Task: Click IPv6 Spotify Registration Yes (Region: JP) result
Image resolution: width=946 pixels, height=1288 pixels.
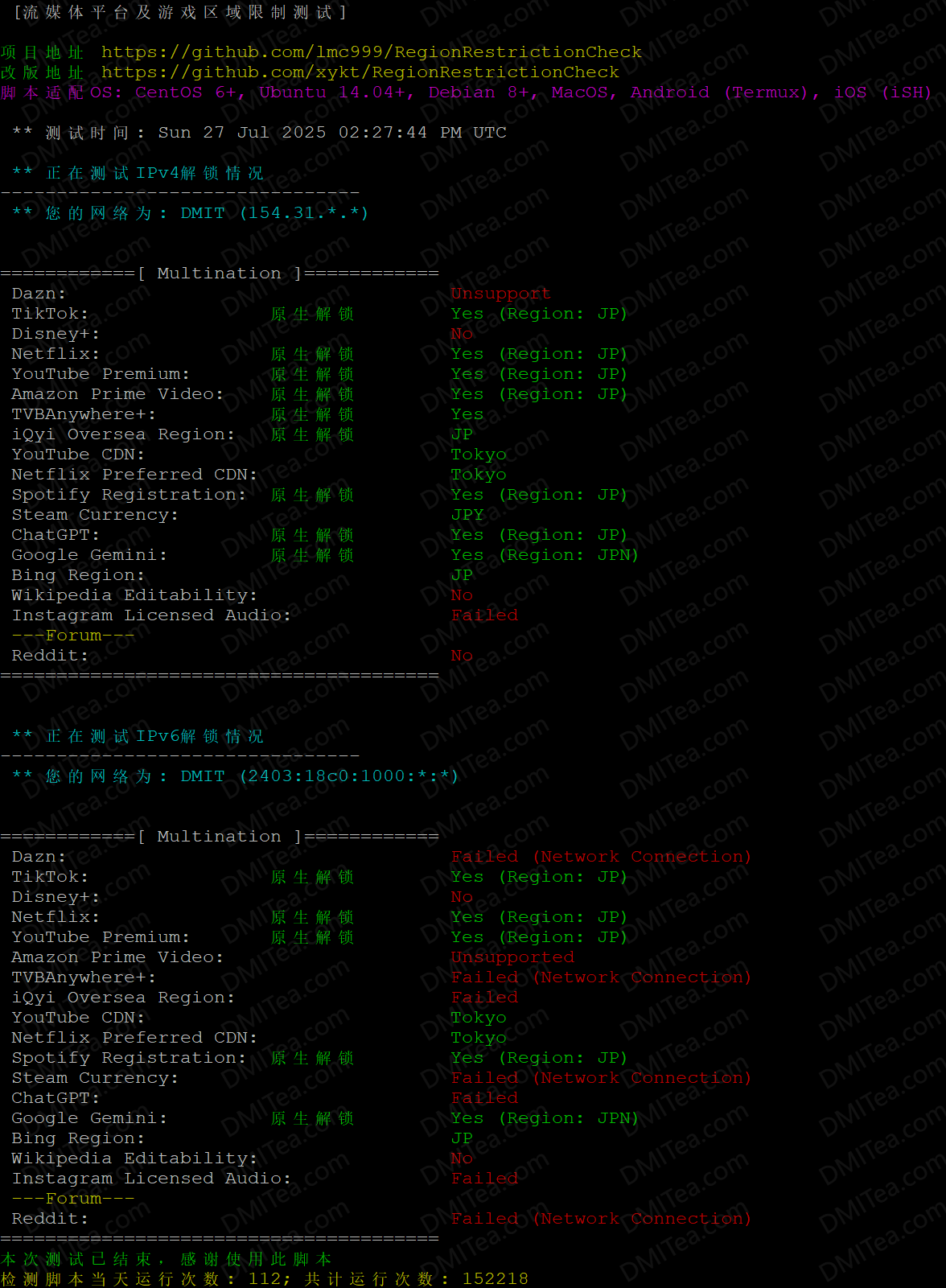Action: pos(539,1058)
